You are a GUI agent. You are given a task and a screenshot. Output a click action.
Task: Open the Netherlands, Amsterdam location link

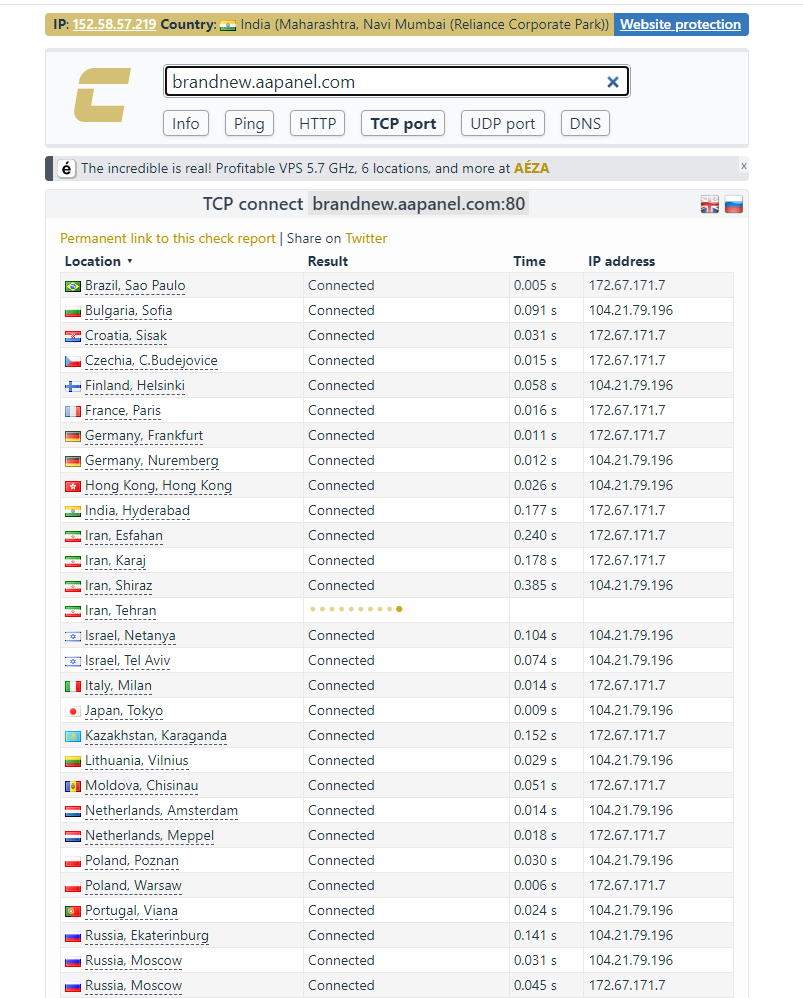(x=162, y=811)
